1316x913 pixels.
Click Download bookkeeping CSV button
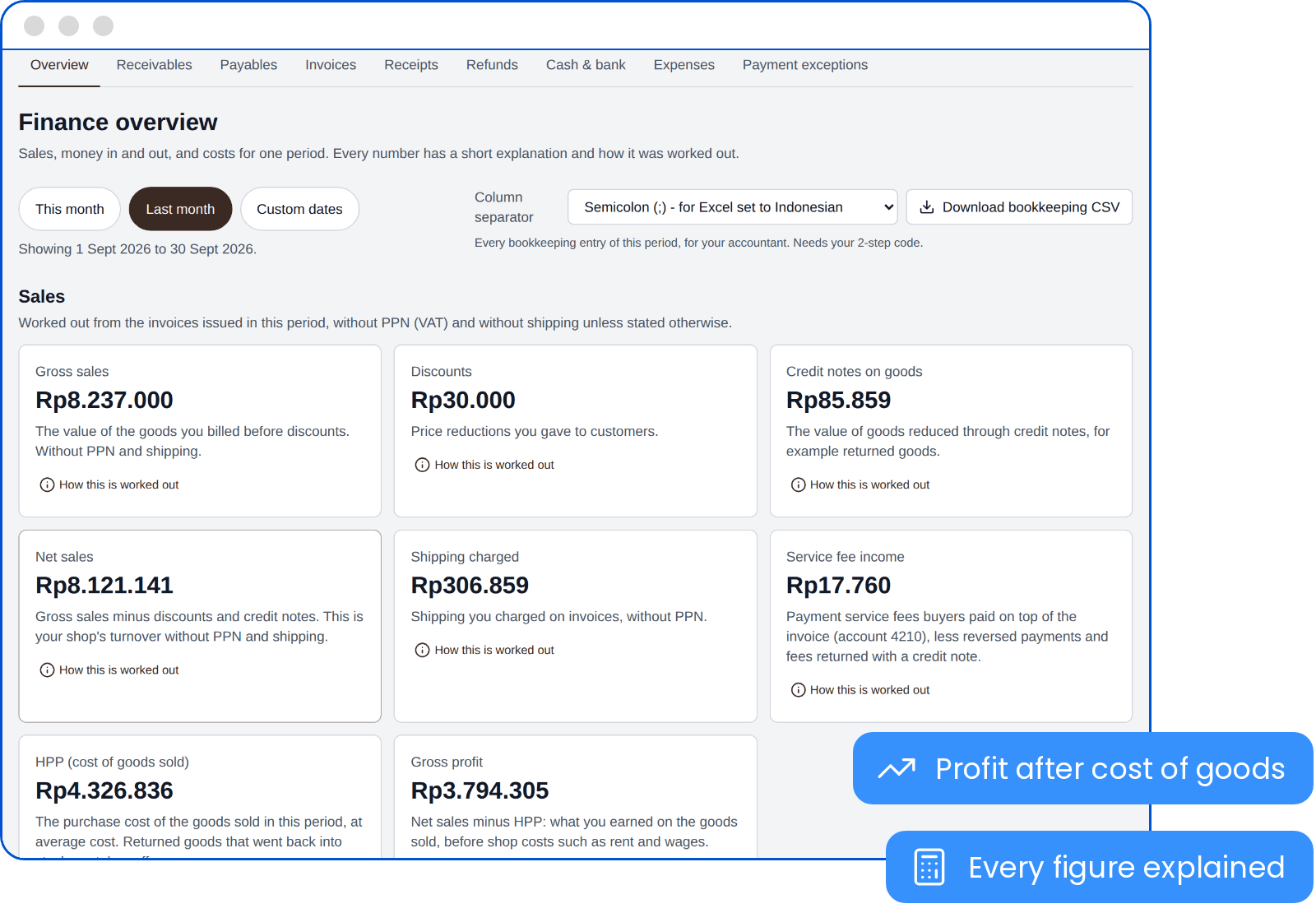point(1019,207)
